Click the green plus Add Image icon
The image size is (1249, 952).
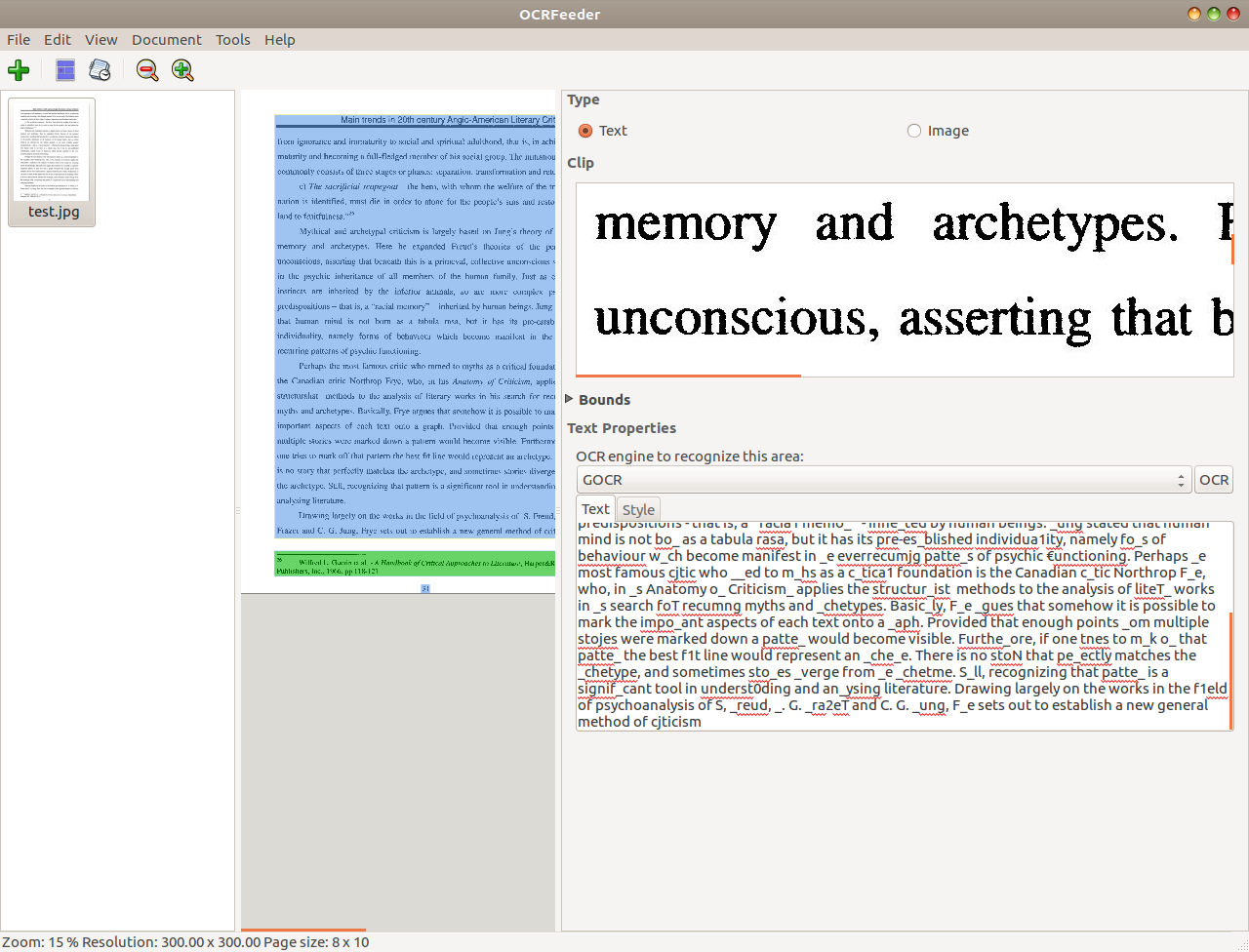tap(19, 70)
